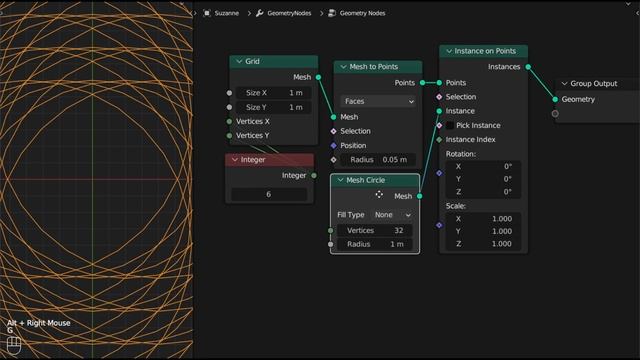Screen dimensions: 640x360
Task: Click the Rotation vector input socket
Action: point(439,173)
